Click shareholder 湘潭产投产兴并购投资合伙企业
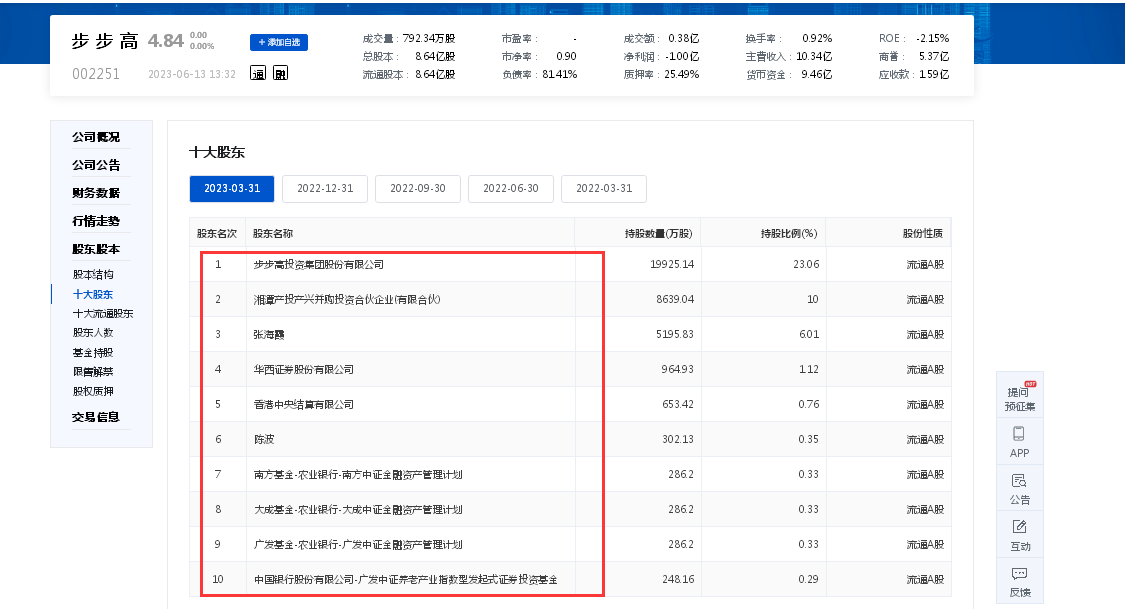 click(x=347, y=300)
